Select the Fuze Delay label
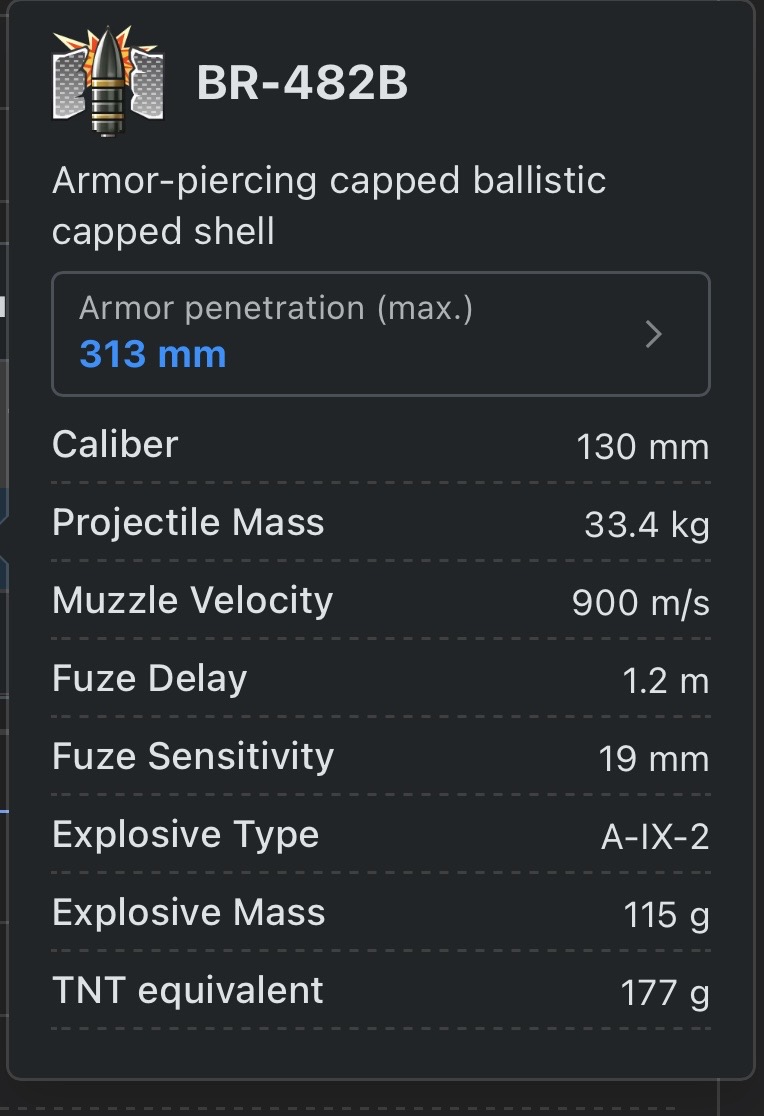Viewport: 764px width, 1116px height. pyautogui.click(x=149, y=678)
